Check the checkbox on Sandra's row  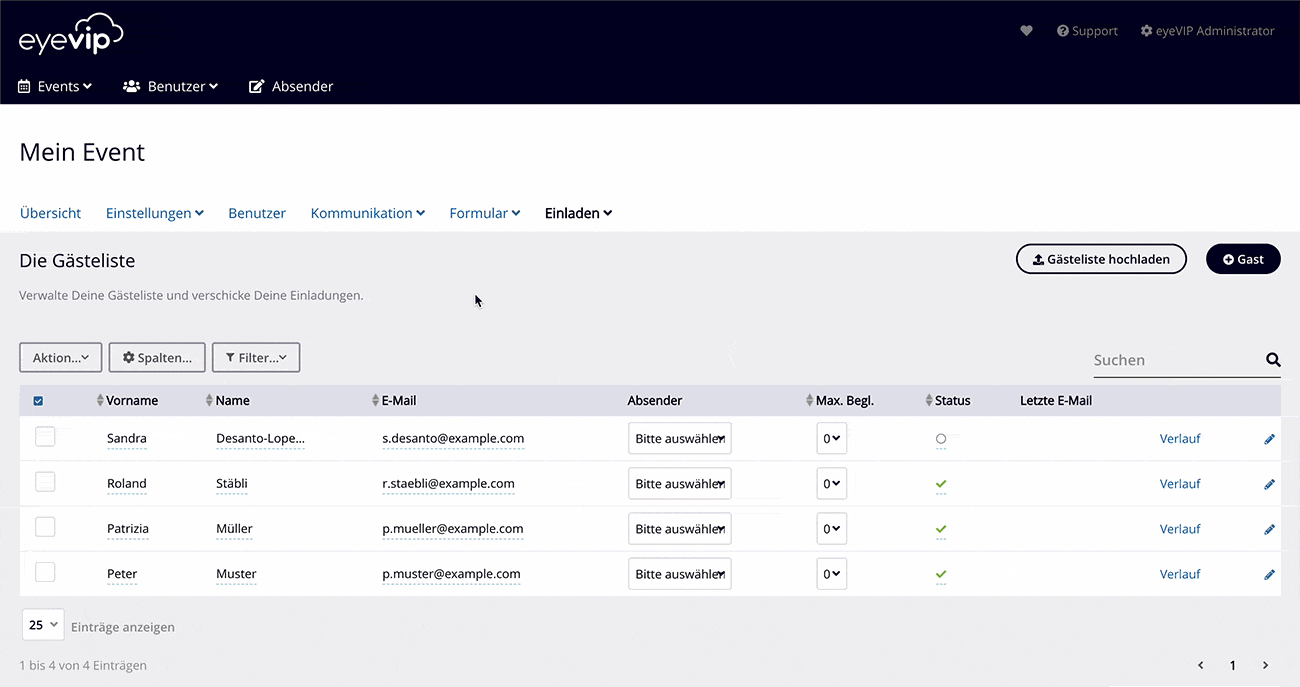point(45,436)
